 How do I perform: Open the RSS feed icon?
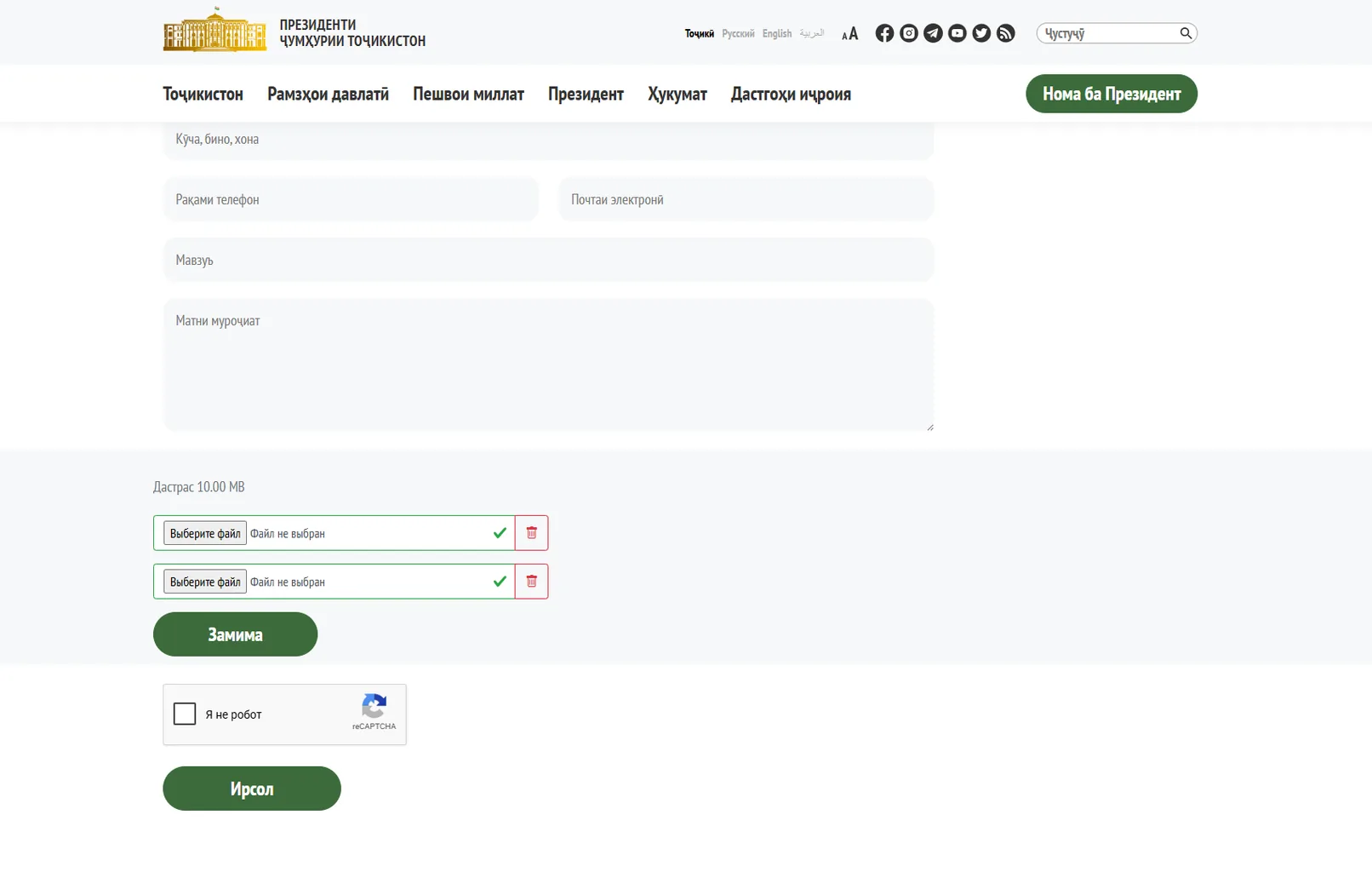tap(1005, 33)
